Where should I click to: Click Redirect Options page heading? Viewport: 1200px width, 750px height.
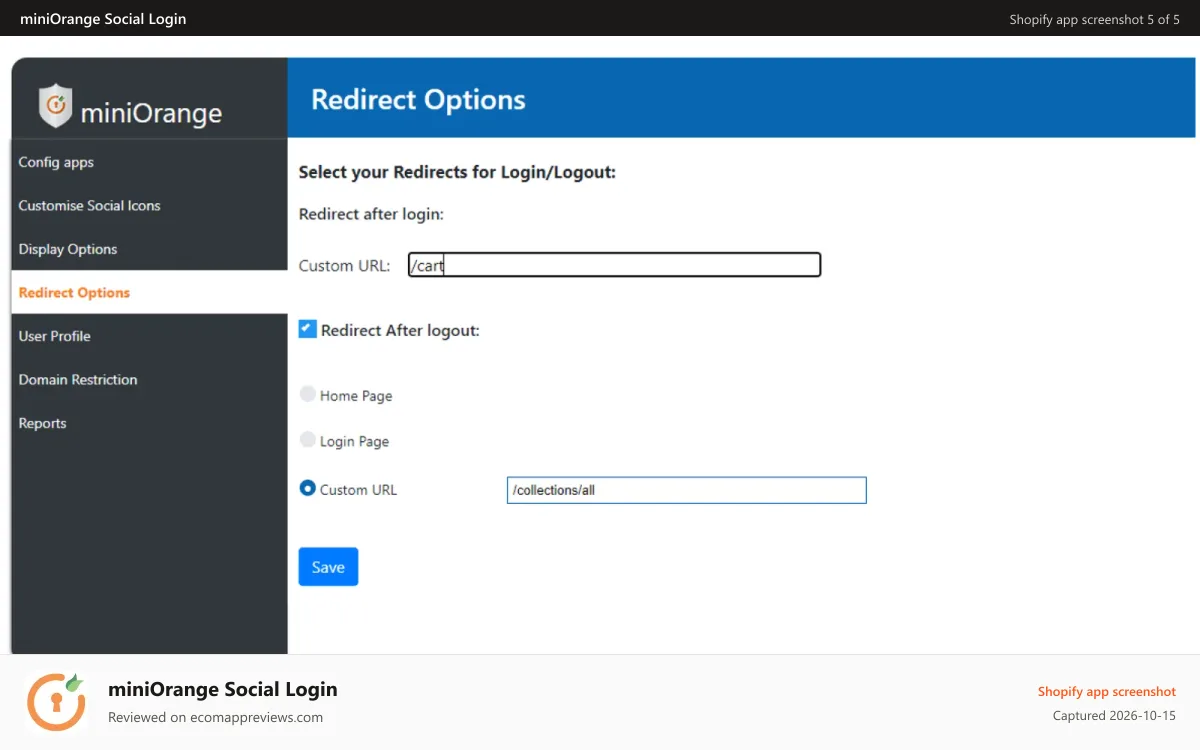(418, 99)
